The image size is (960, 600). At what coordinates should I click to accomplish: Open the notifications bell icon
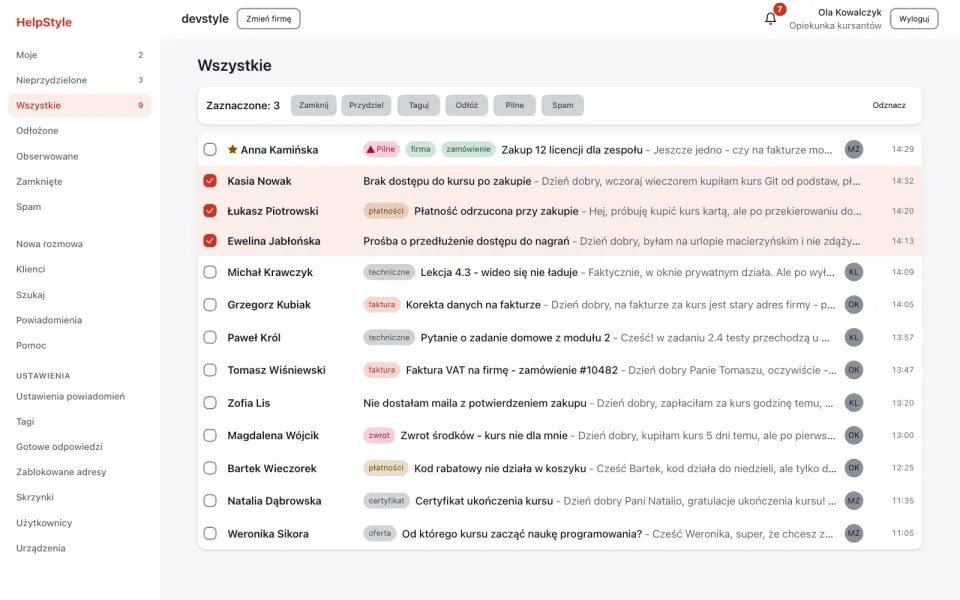pyautogui.click(x=770, y=18)
